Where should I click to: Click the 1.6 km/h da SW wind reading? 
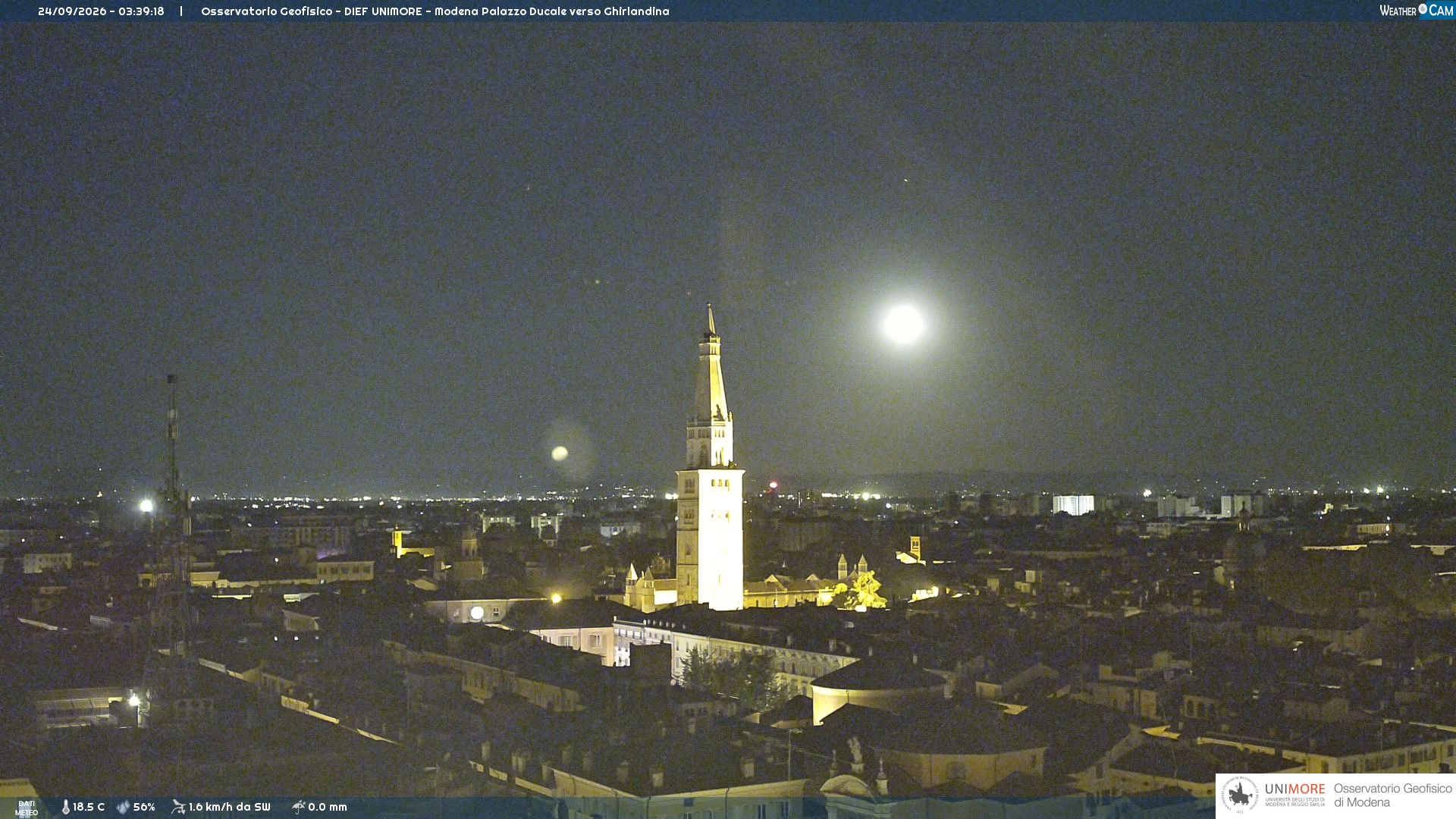click(229, 807)
